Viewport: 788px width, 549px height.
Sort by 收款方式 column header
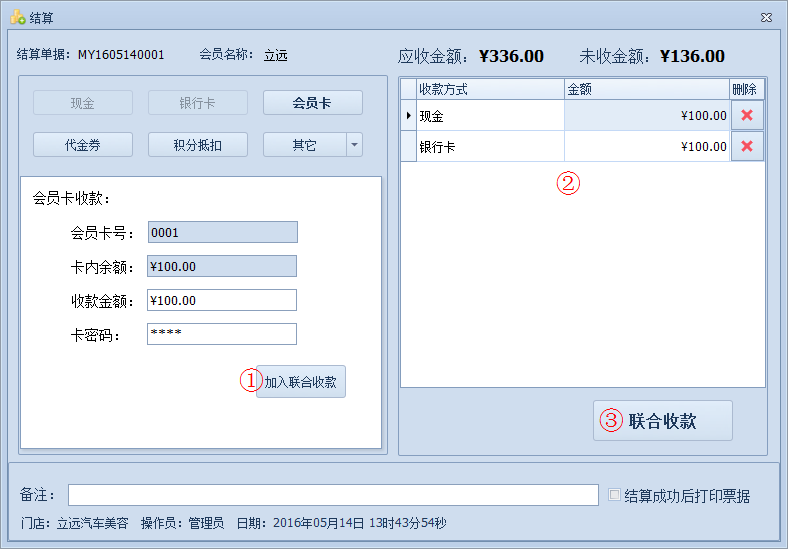pyautogui.click(x=490, y=89)
